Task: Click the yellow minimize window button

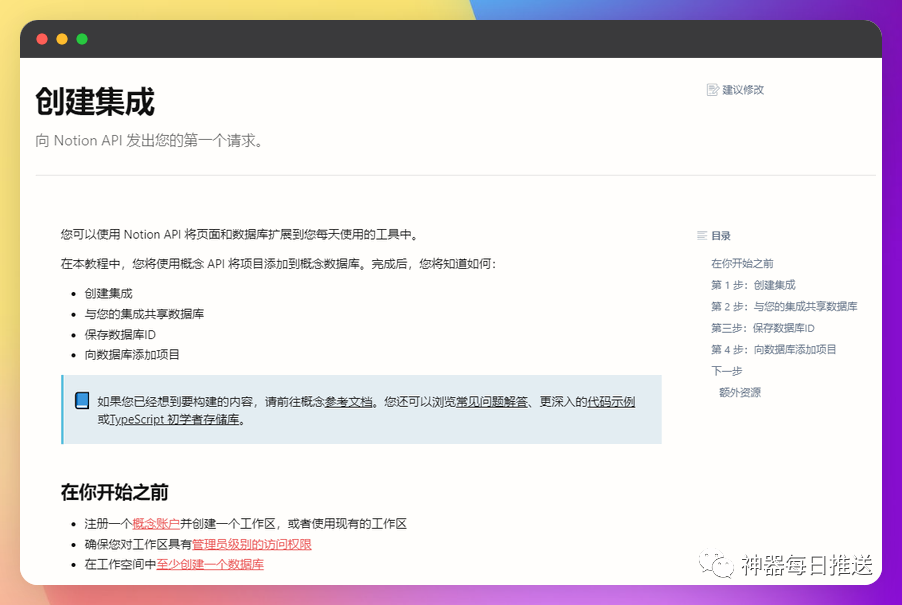Action: [62, 39]
